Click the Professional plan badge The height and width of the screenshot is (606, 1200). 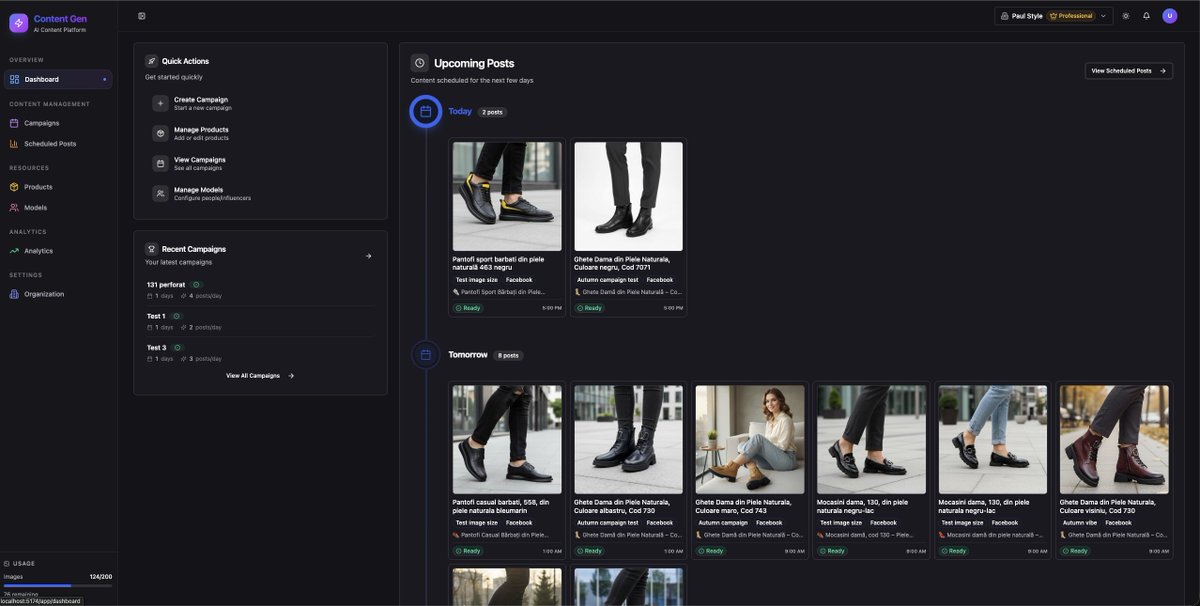(1071, 16)
